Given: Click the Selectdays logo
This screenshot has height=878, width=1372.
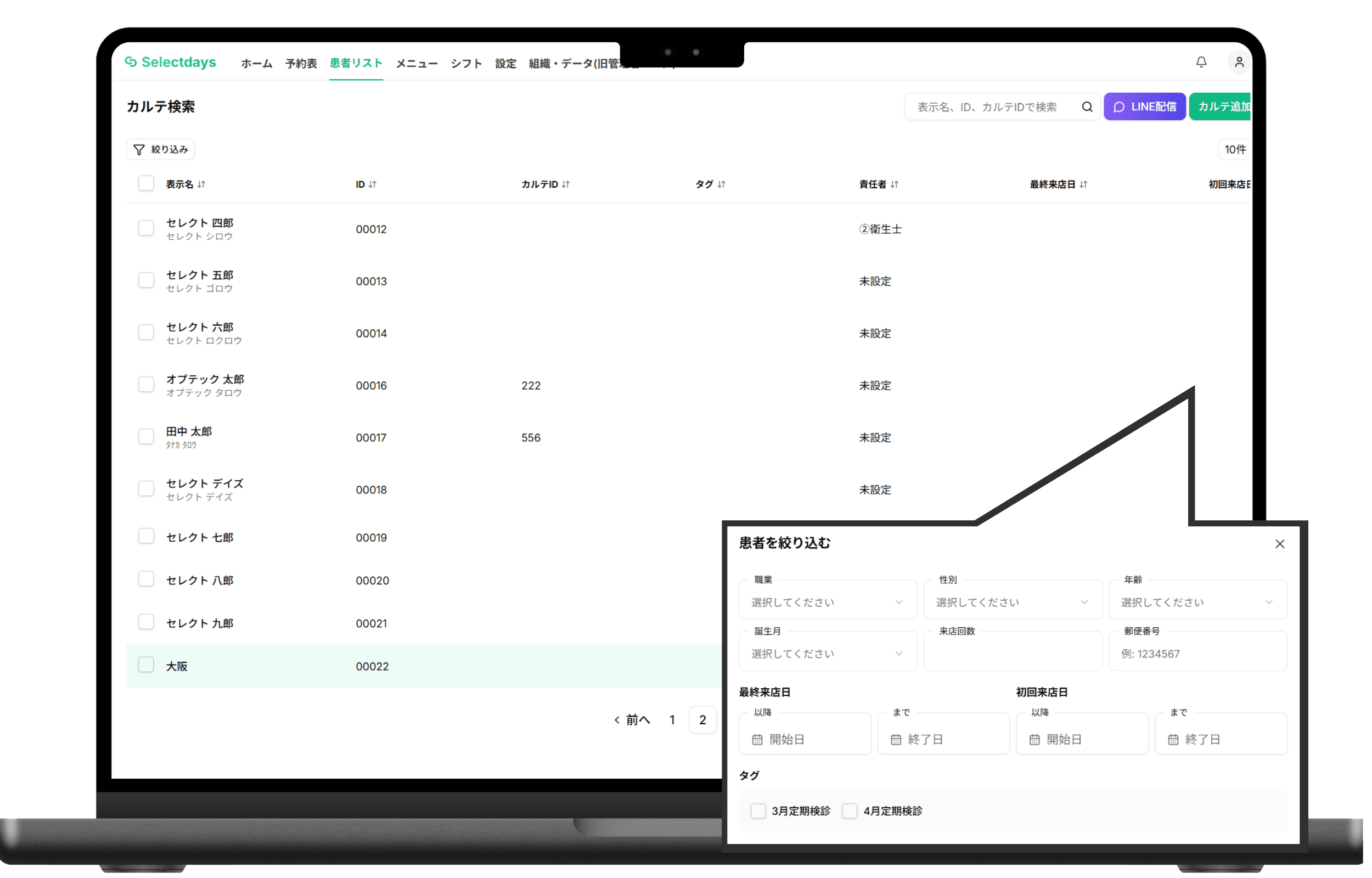Looking at the screenshot, I should tap(170, 62).
